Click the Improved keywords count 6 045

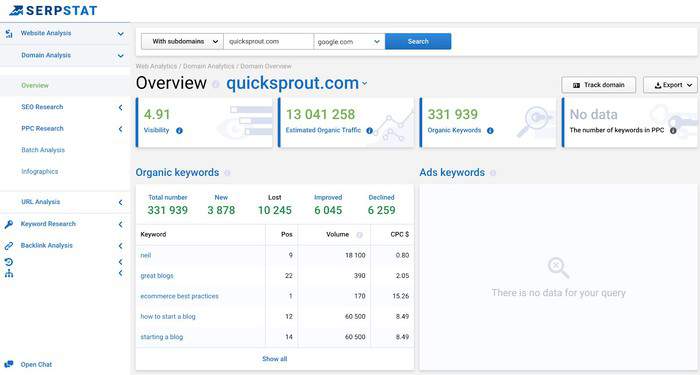pyautogui.click(x=328, y=210)
